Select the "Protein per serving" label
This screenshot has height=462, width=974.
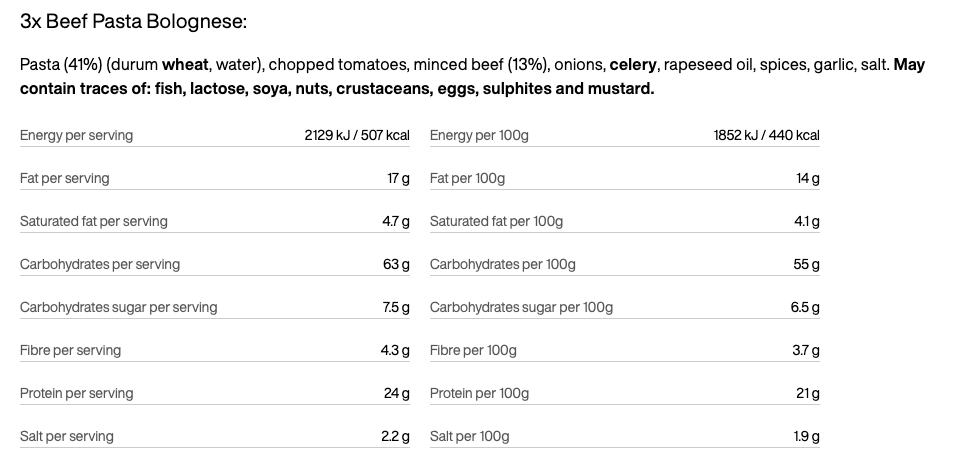(75, 393)
